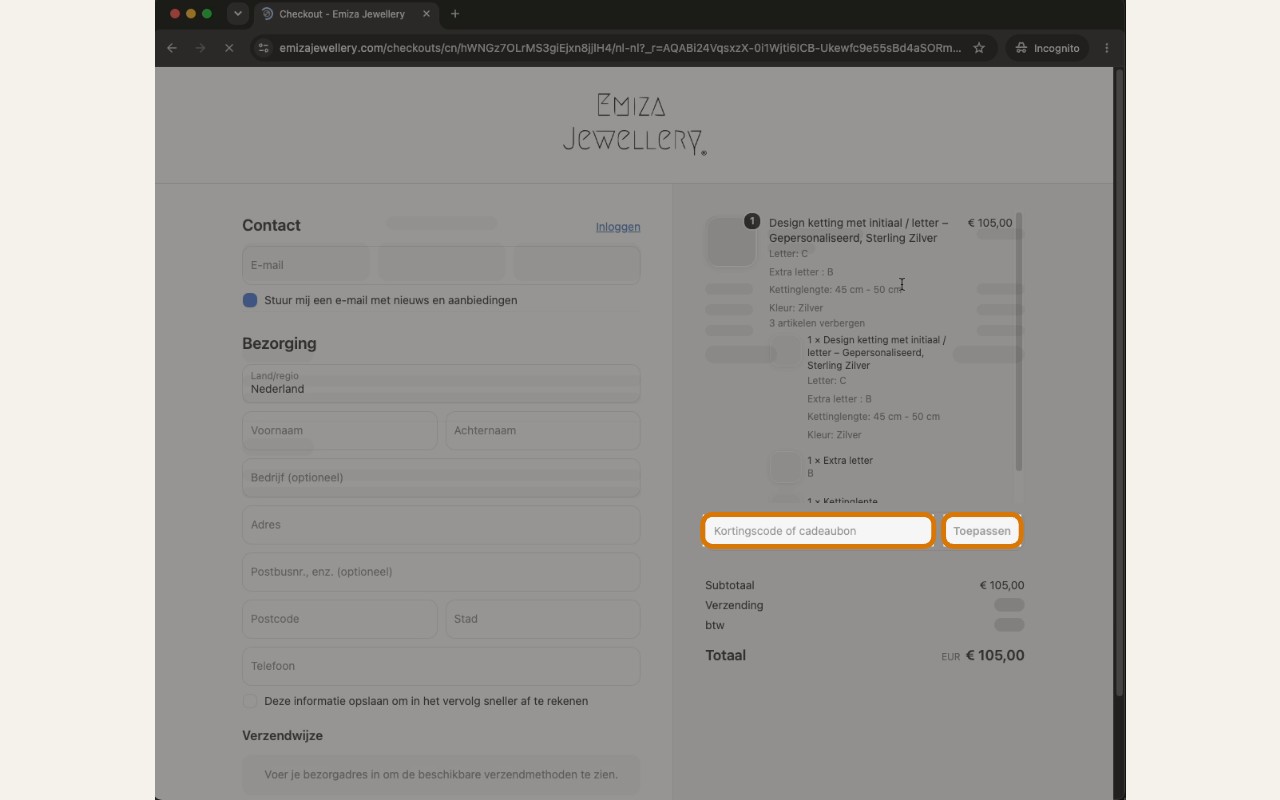Click the browser address bar URL
1280x800 pixels.
point(620,48)
